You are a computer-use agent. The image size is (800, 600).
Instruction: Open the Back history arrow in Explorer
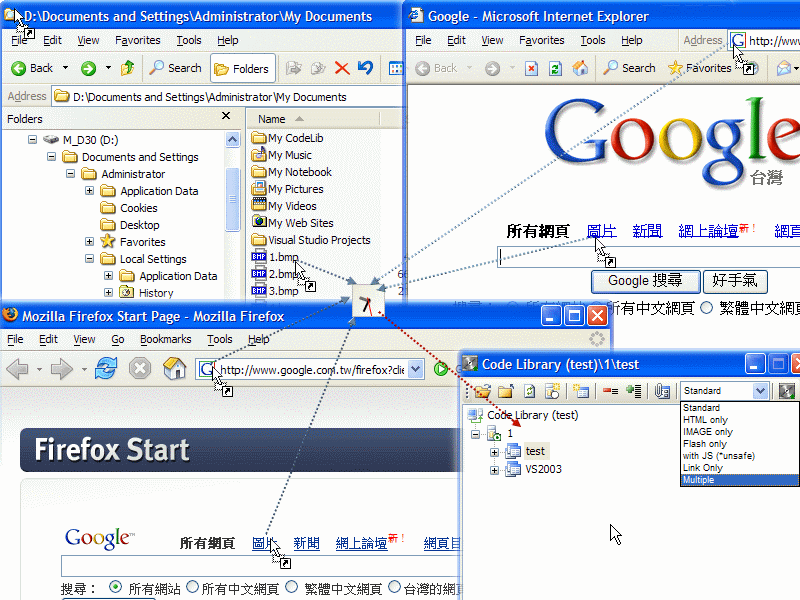click(x=65, y=68)
